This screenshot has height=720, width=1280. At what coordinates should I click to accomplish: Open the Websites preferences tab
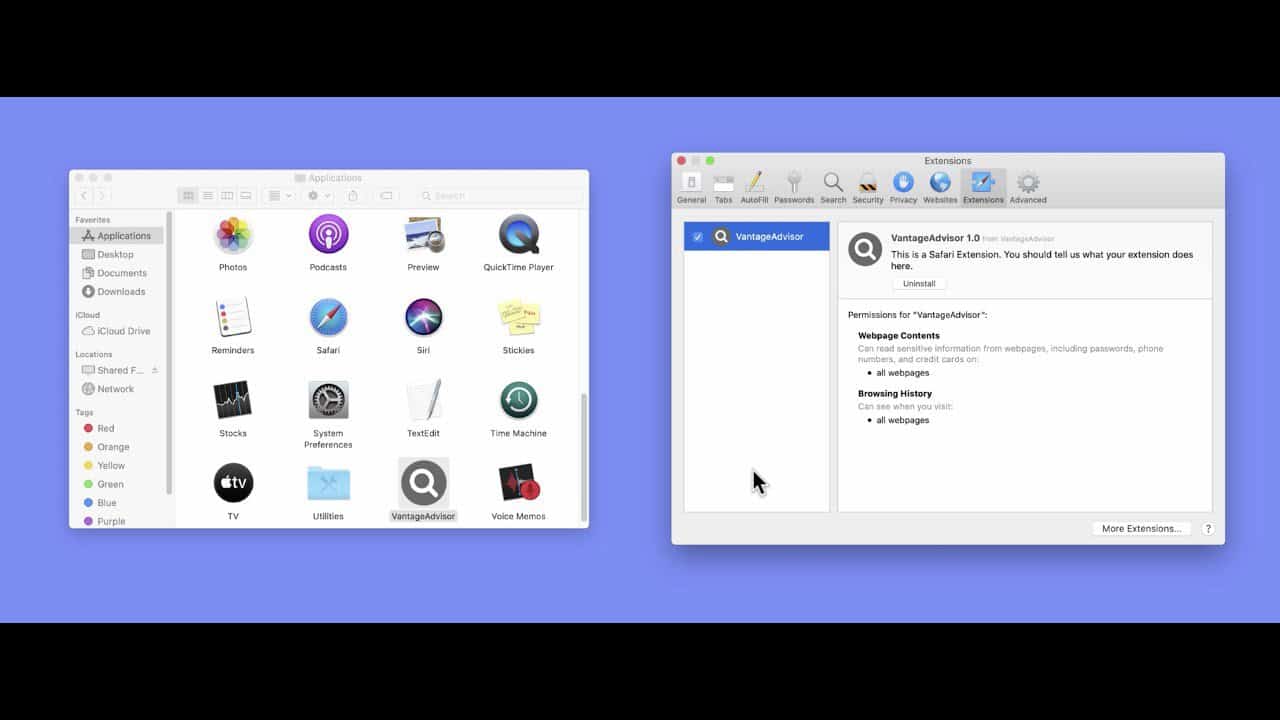[940, 187]
